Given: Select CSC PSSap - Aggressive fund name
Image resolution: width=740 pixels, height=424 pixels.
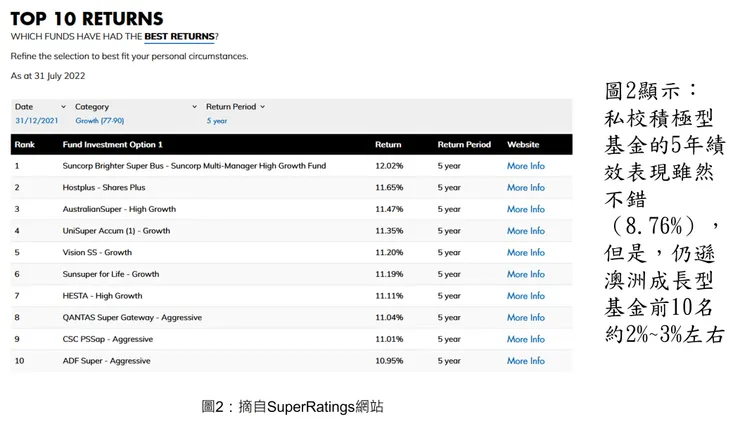Looking at the screenshot, I should point(108,339).
